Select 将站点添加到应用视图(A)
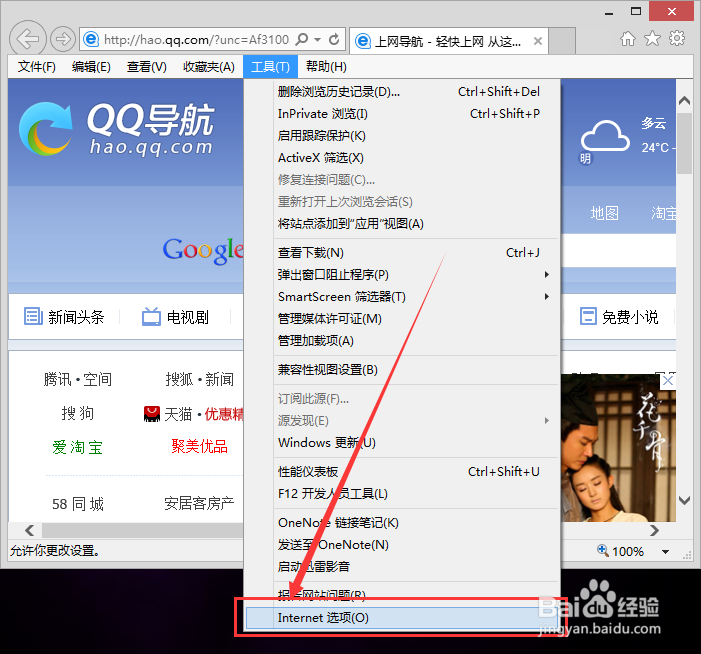 402,224
